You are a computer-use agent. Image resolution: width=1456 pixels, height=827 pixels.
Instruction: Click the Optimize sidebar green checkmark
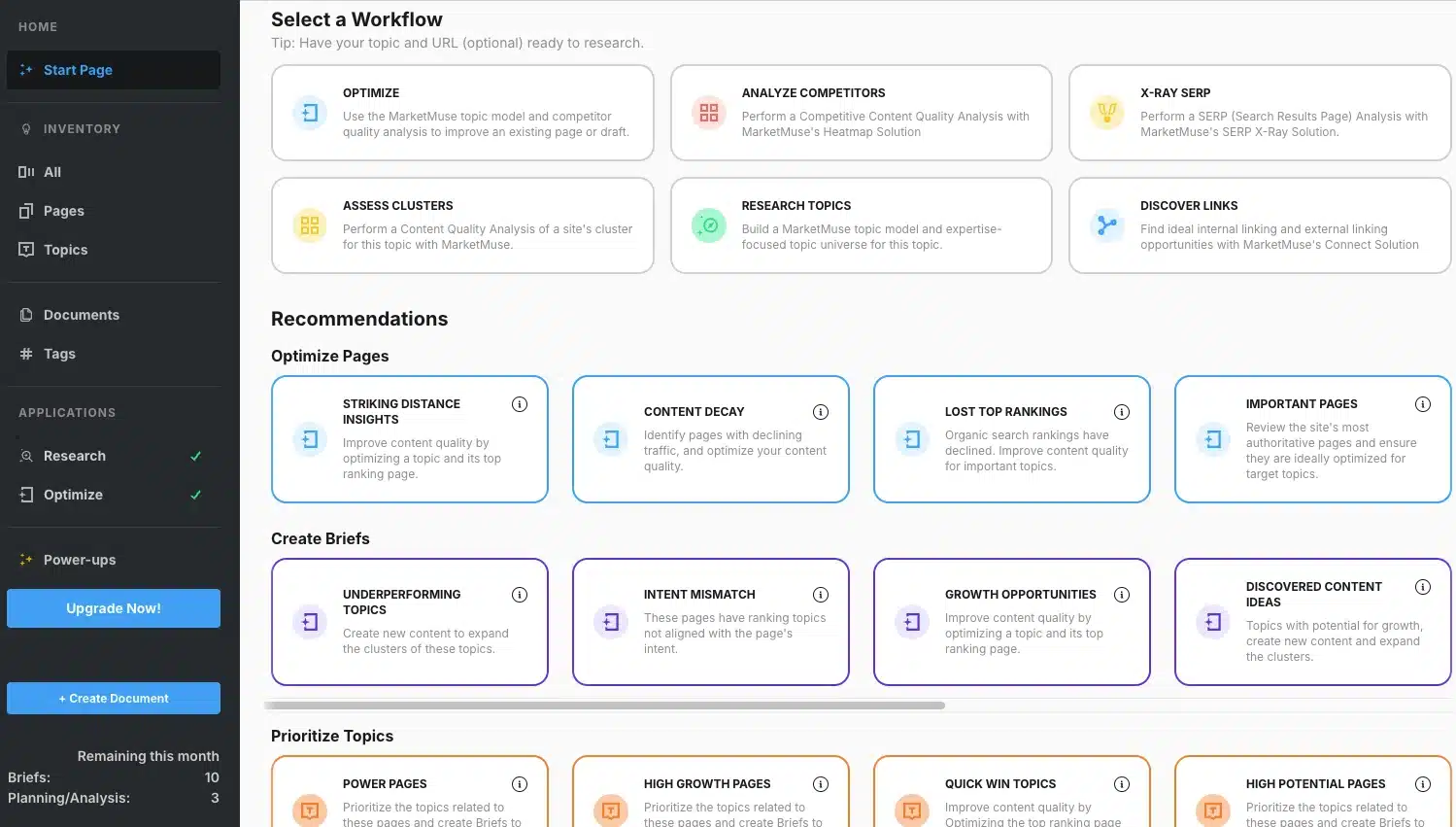coord(195,495)
